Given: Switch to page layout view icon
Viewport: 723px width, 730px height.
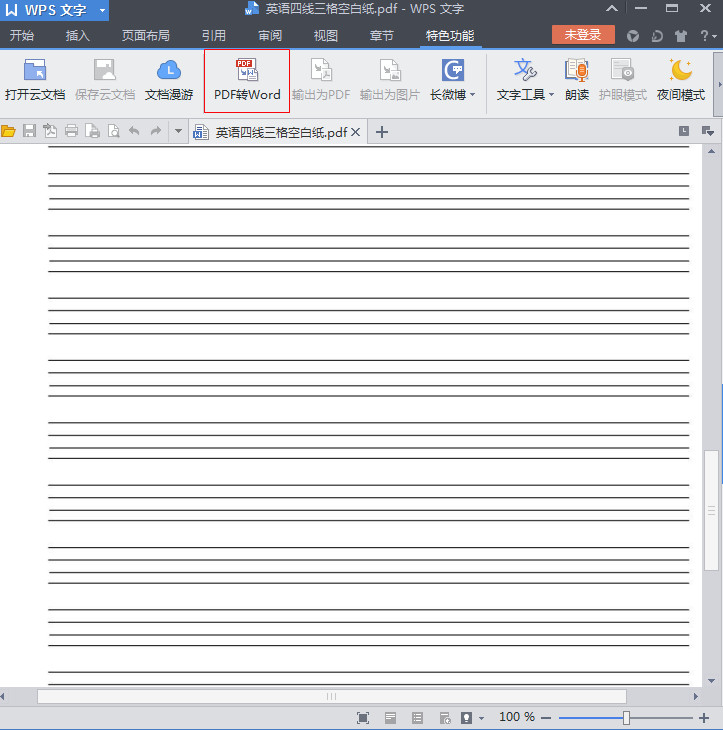Looking at the screenshot, I should click(390, 718).
